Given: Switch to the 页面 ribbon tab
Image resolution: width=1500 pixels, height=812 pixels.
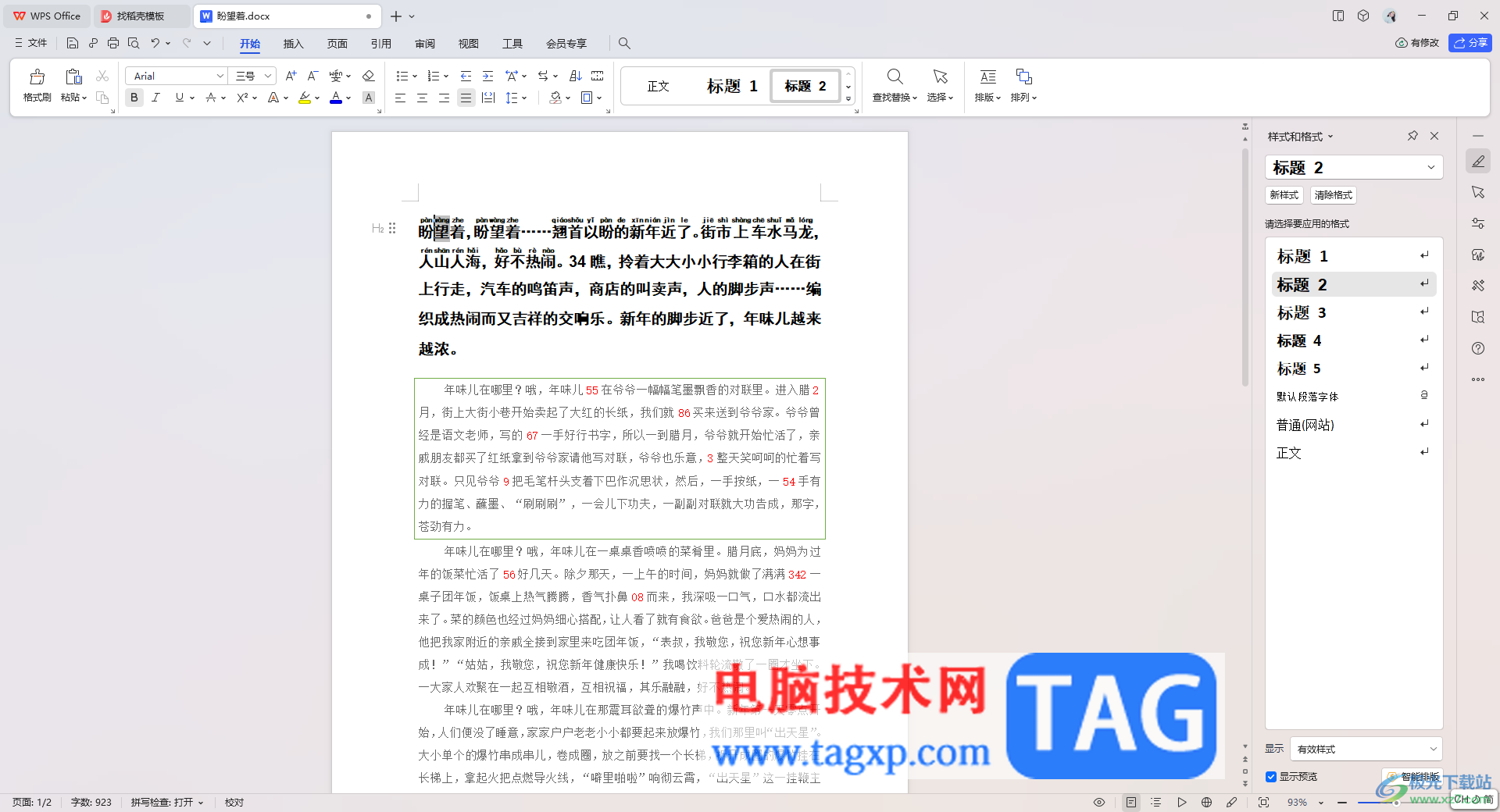Looking at the screenshot, I should tap(337, 44).
